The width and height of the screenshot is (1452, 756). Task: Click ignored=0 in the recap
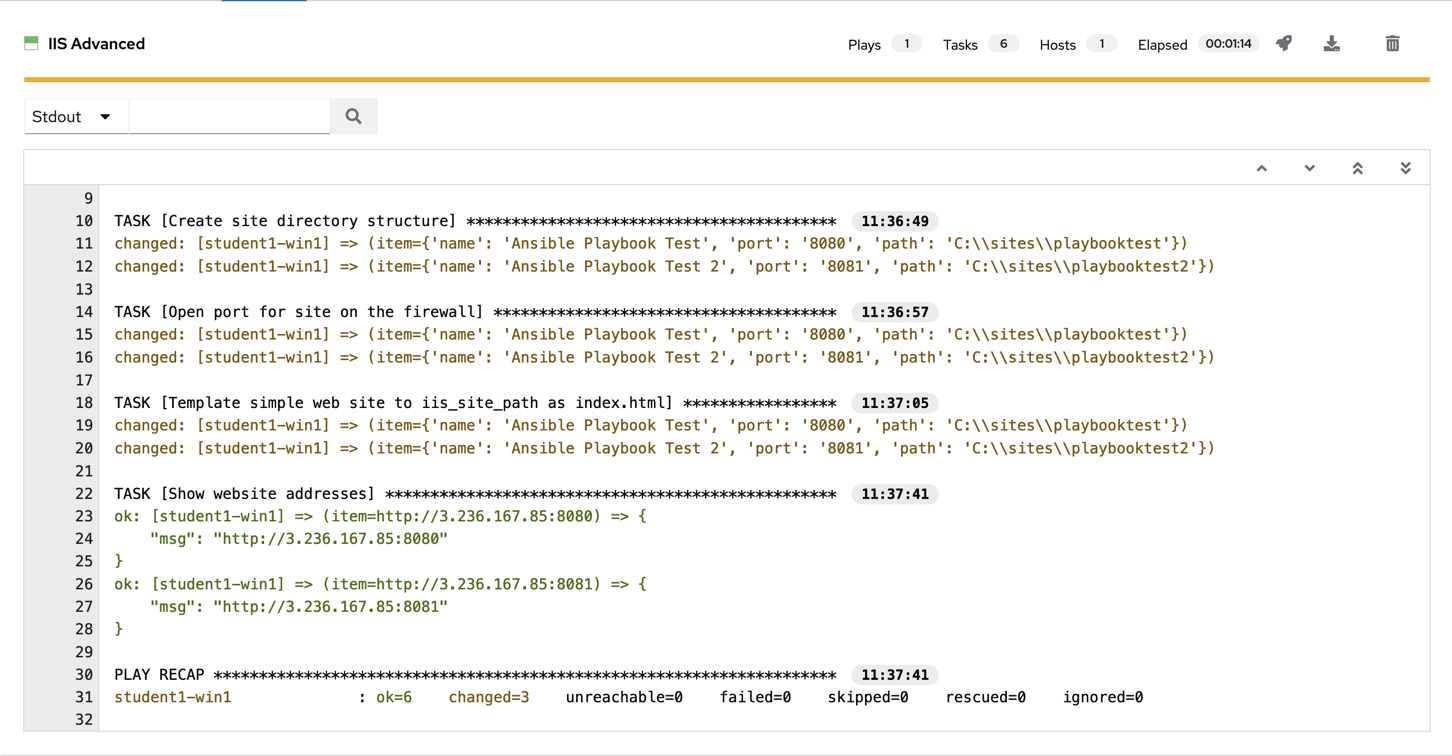tap(1103, 698)
